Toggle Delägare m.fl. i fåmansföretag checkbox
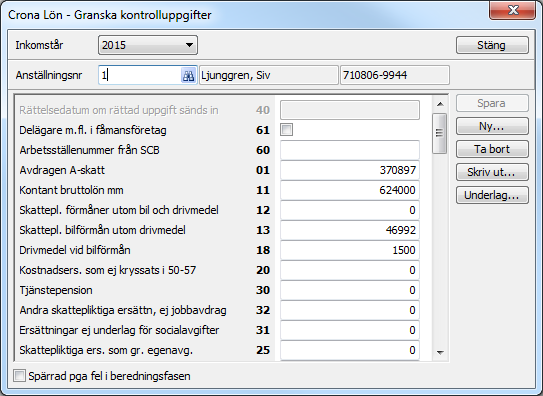Screen dimensions: 543x396 point(286,130)
